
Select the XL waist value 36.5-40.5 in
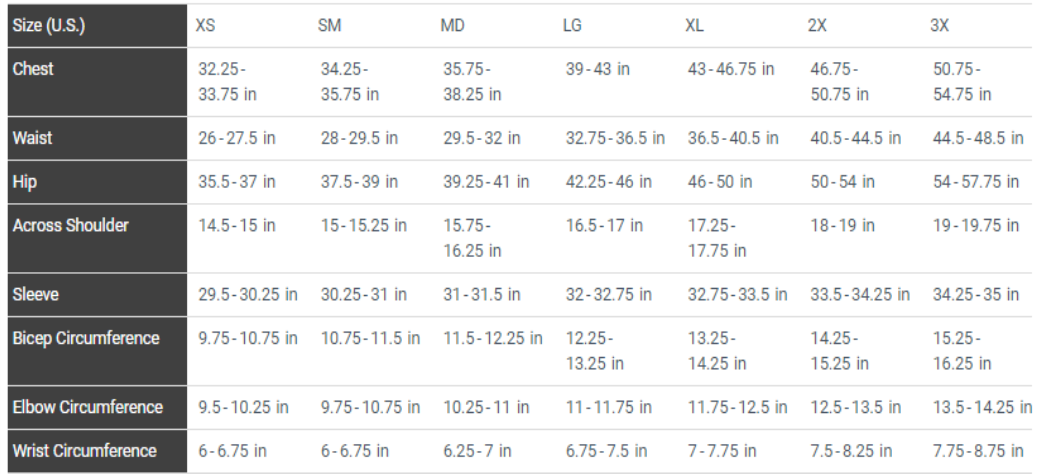pos(733,138)
